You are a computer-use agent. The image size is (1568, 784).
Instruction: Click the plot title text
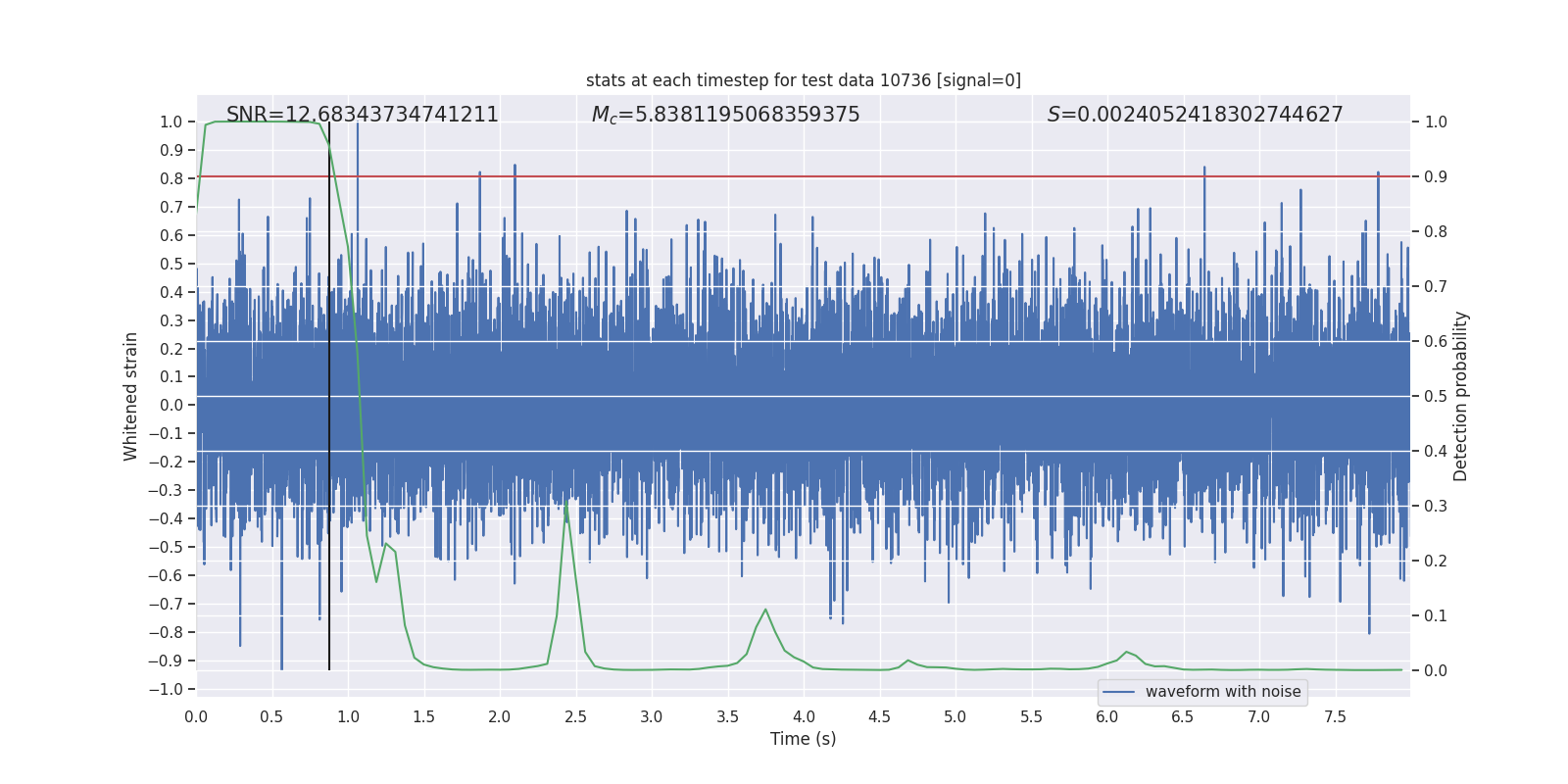[803, 80]
